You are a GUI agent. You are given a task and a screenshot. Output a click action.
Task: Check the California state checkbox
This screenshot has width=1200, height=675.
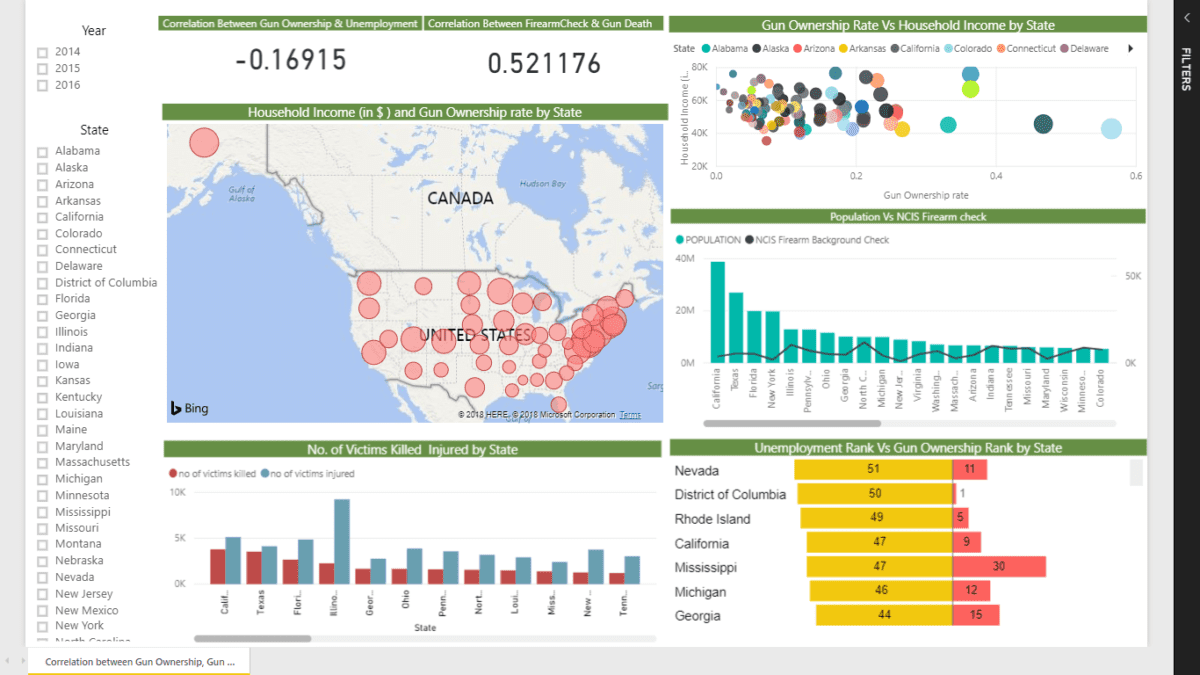[x=41, y=217]
